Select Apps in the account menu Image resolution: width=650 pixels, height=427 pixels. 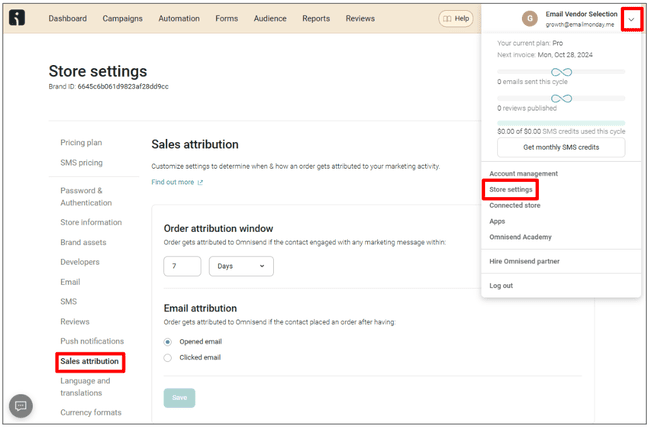497,221
